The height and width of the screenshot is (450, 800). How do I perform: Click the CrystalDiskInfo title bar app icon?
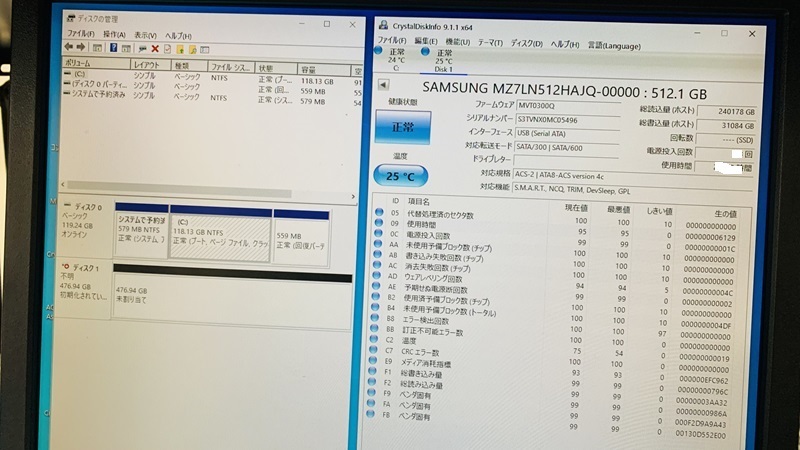tap(383, 25)
